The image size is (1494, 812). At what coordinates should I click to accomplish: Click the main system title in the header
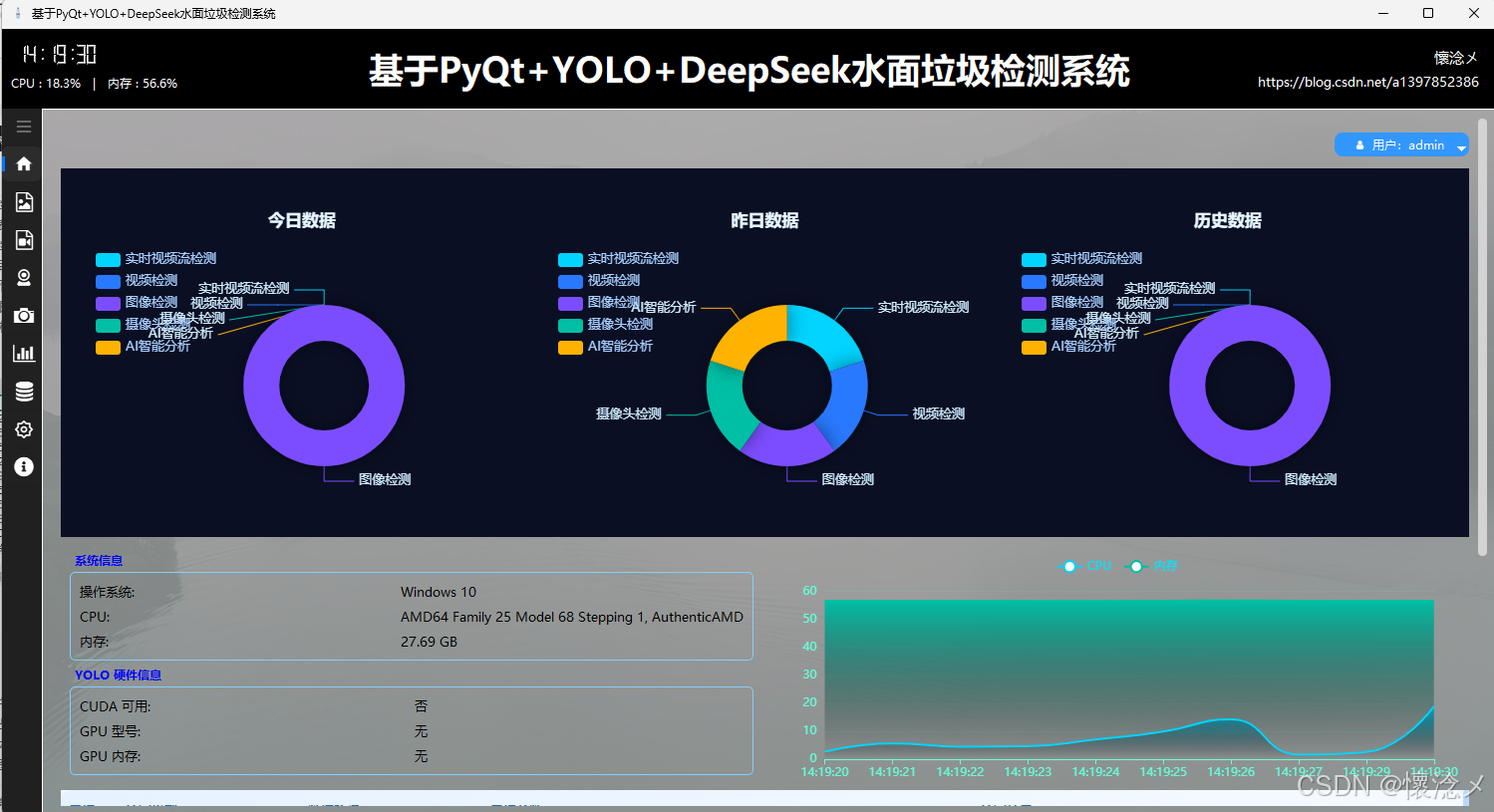tap(749, 71)
